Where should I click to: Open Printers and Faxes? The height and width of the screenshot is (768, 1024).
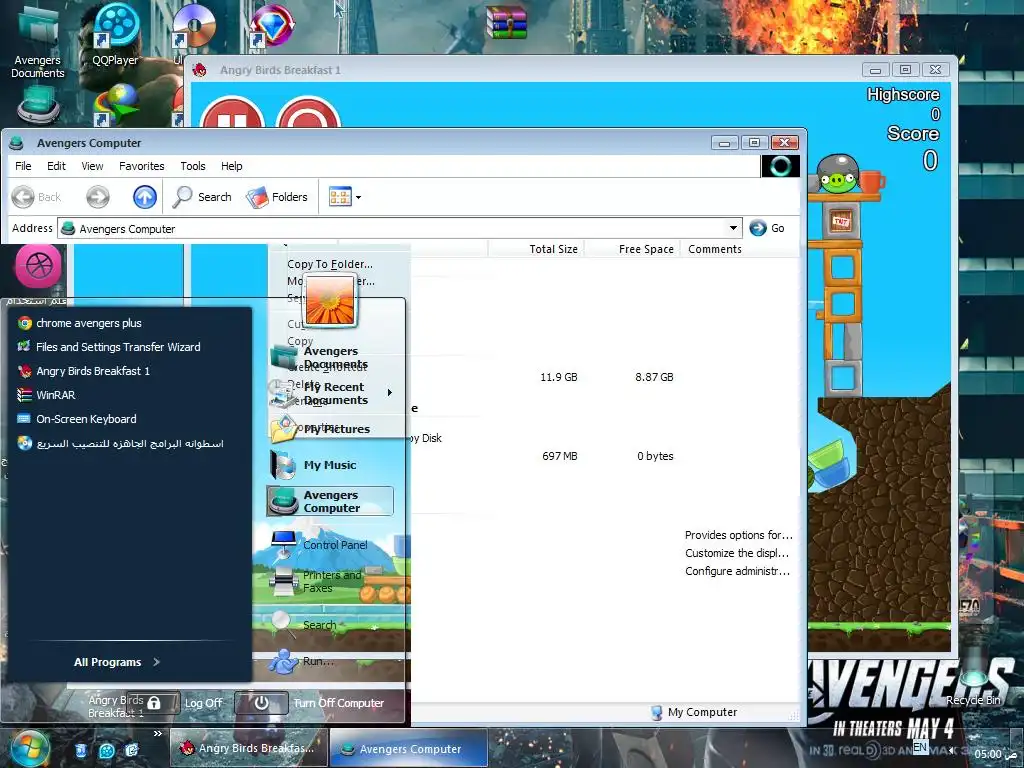click(x=332, y=581)
